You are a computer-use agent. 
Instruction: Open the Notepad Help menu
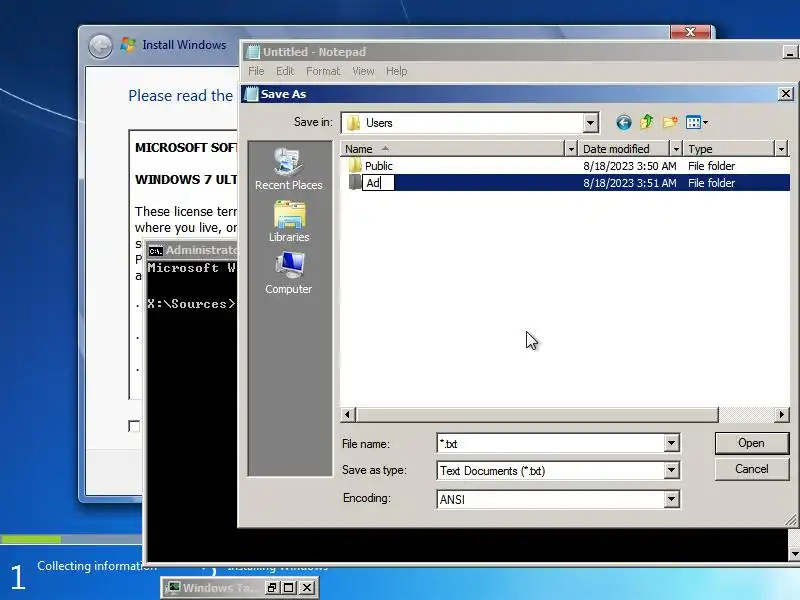[396, 71]
